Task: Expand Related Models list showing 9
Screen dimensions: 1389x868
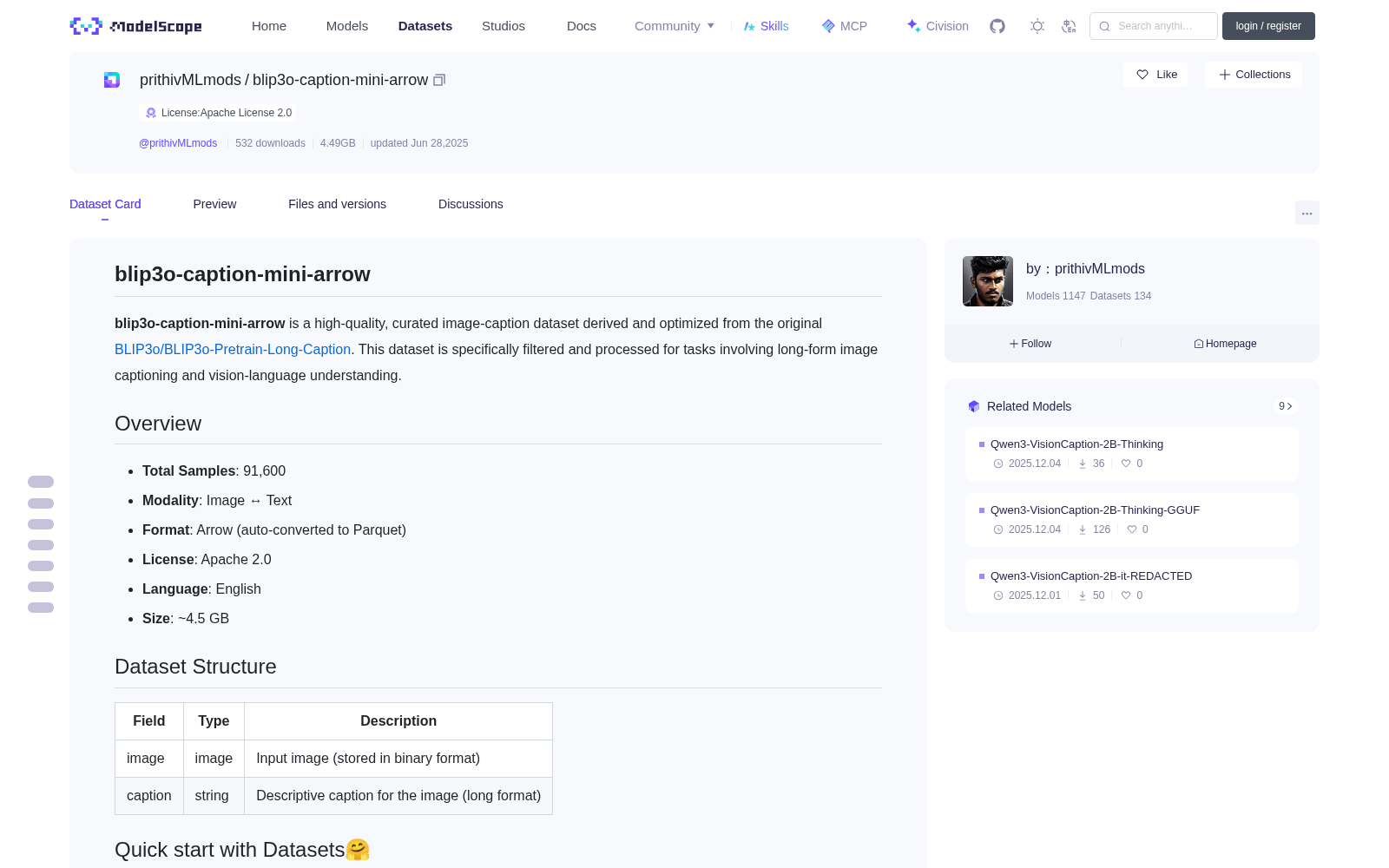Action: click(x=1286, y=406)
